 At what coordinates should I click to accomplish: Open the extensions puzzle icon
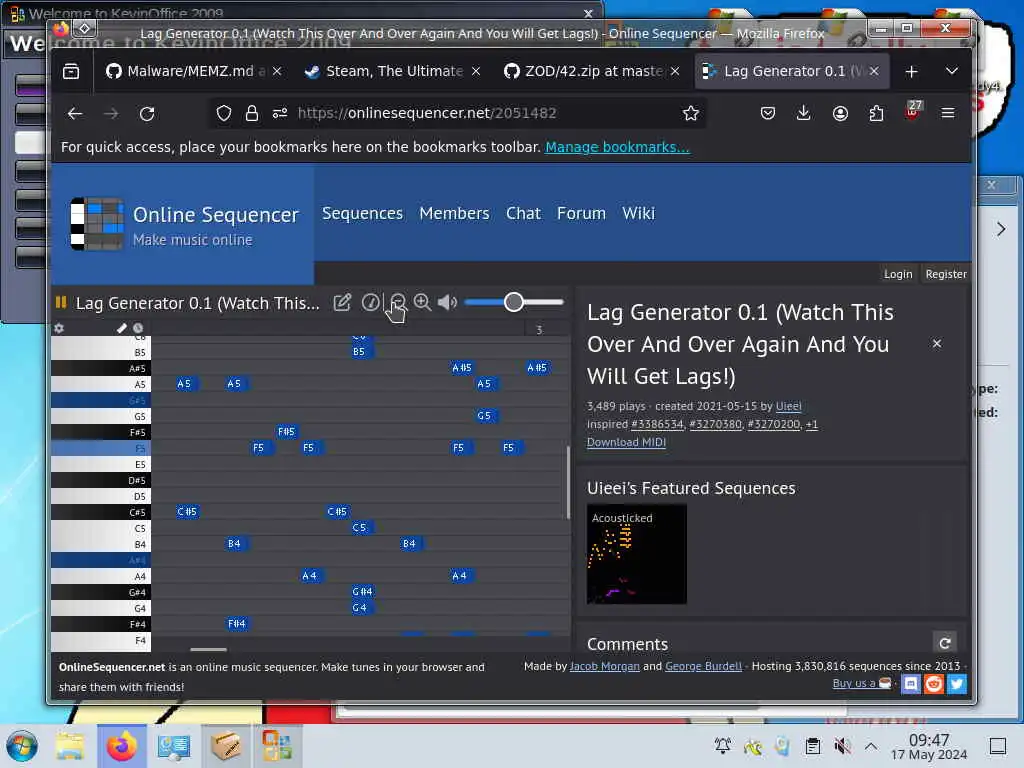(876, 114)
